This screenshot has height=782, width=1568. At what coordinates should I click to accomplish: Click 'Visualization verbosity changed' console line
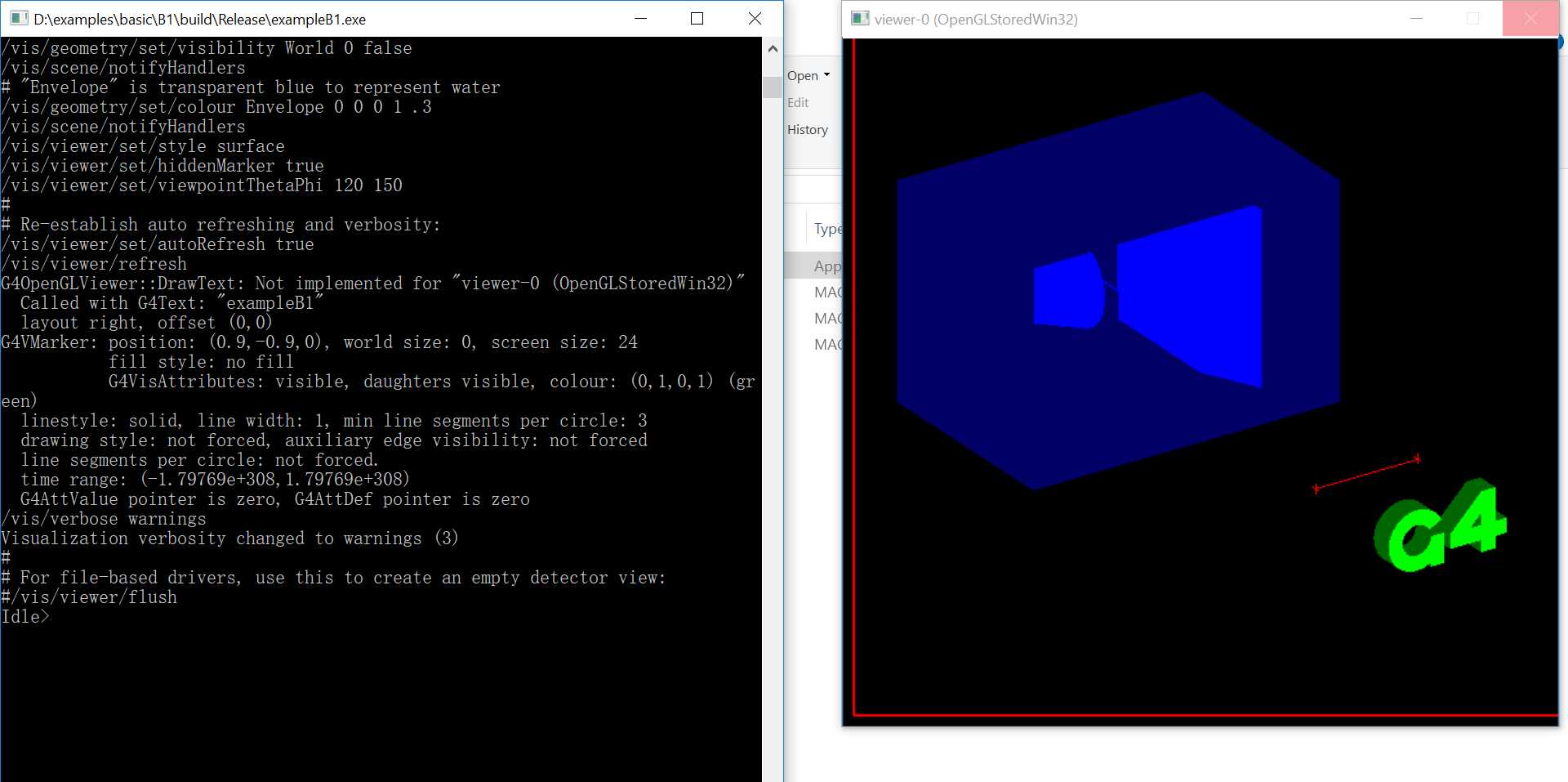(229, 538)
